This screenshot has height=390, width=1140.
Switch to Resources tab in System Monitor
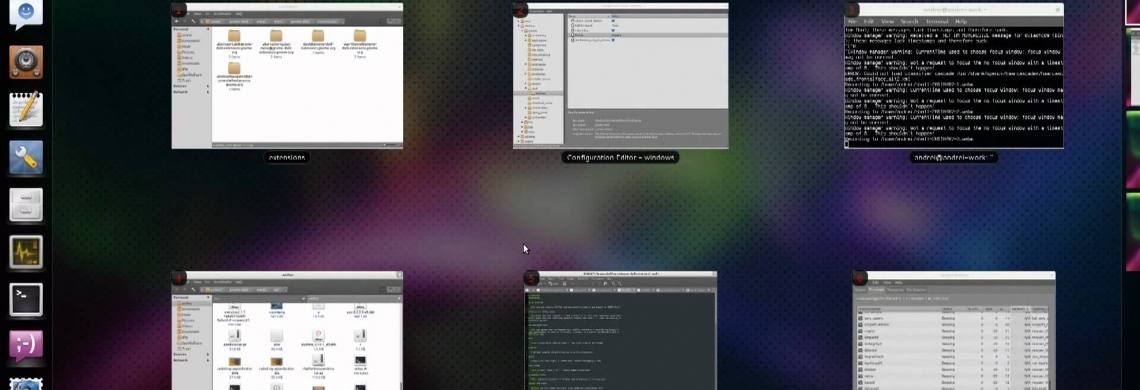point(895,290)
